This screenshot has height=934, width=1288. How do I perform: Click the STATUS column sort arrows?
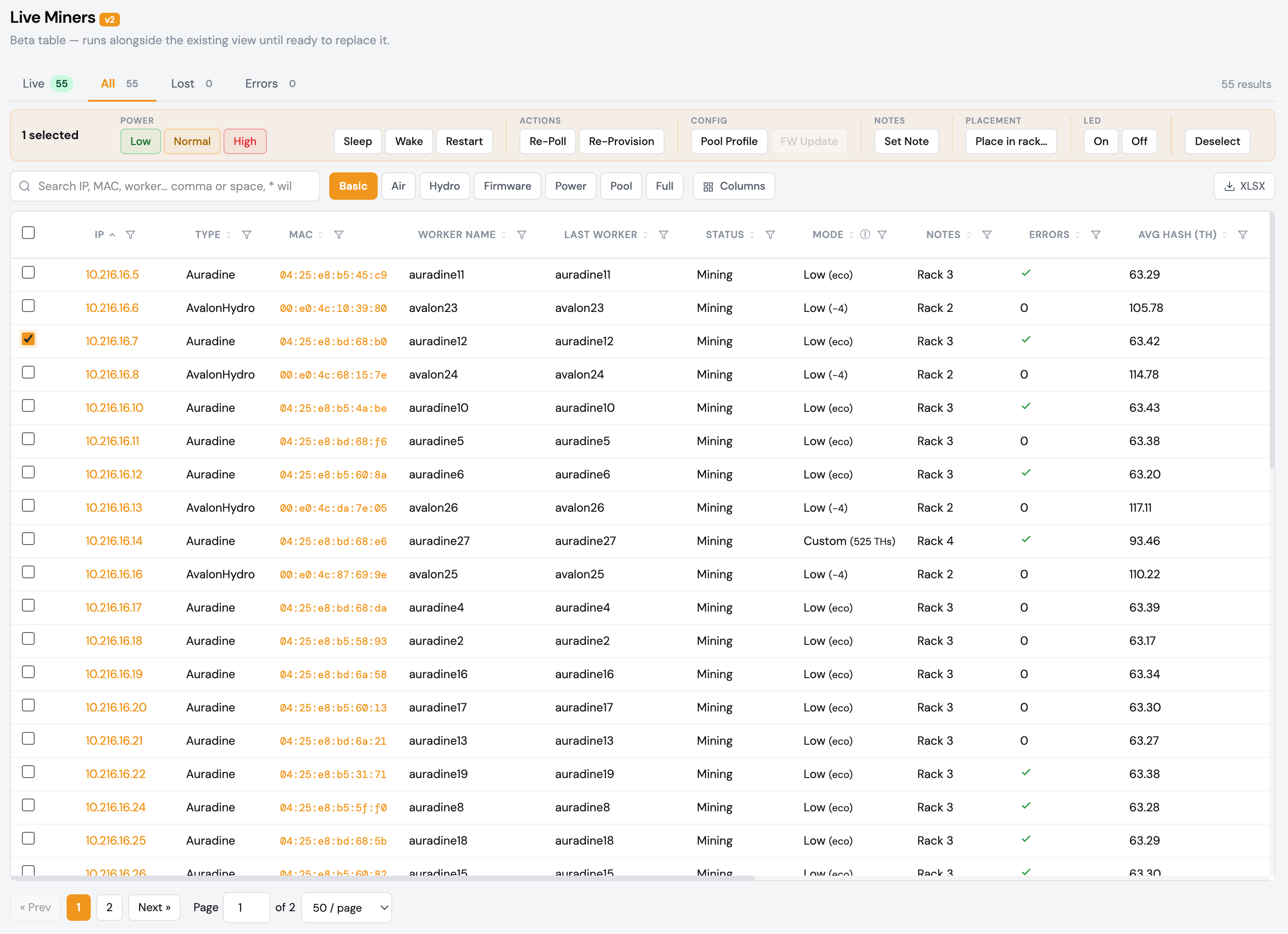pyautogui.click(x=752, y=234)
